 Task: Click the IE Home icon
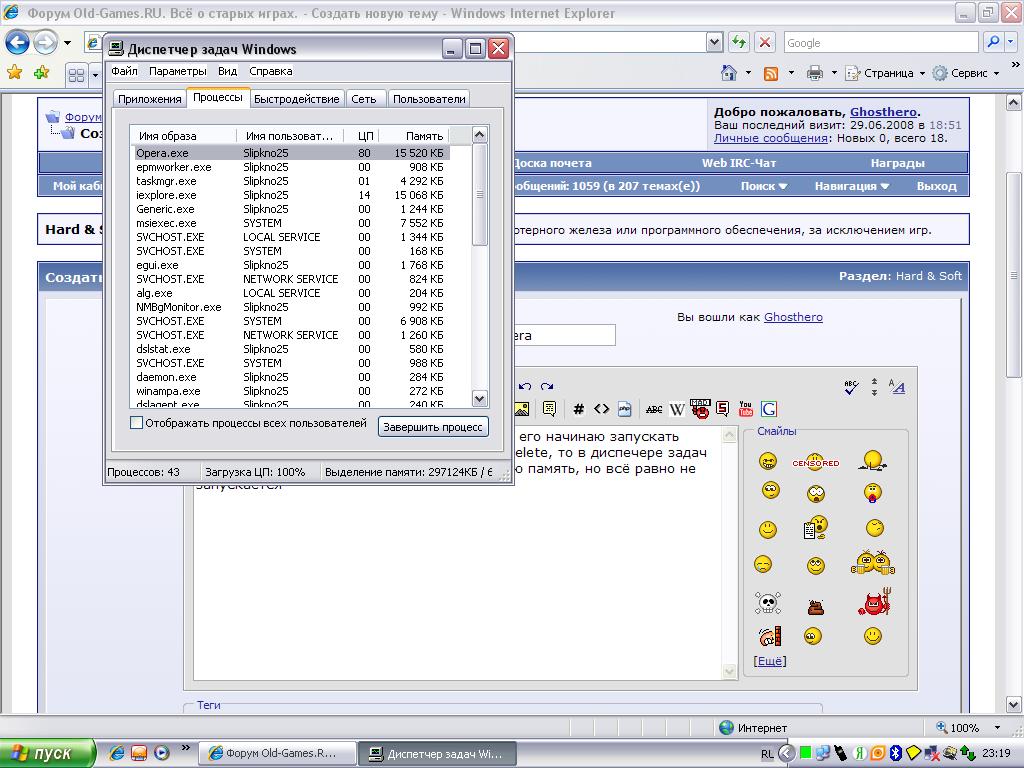point(729,73)
